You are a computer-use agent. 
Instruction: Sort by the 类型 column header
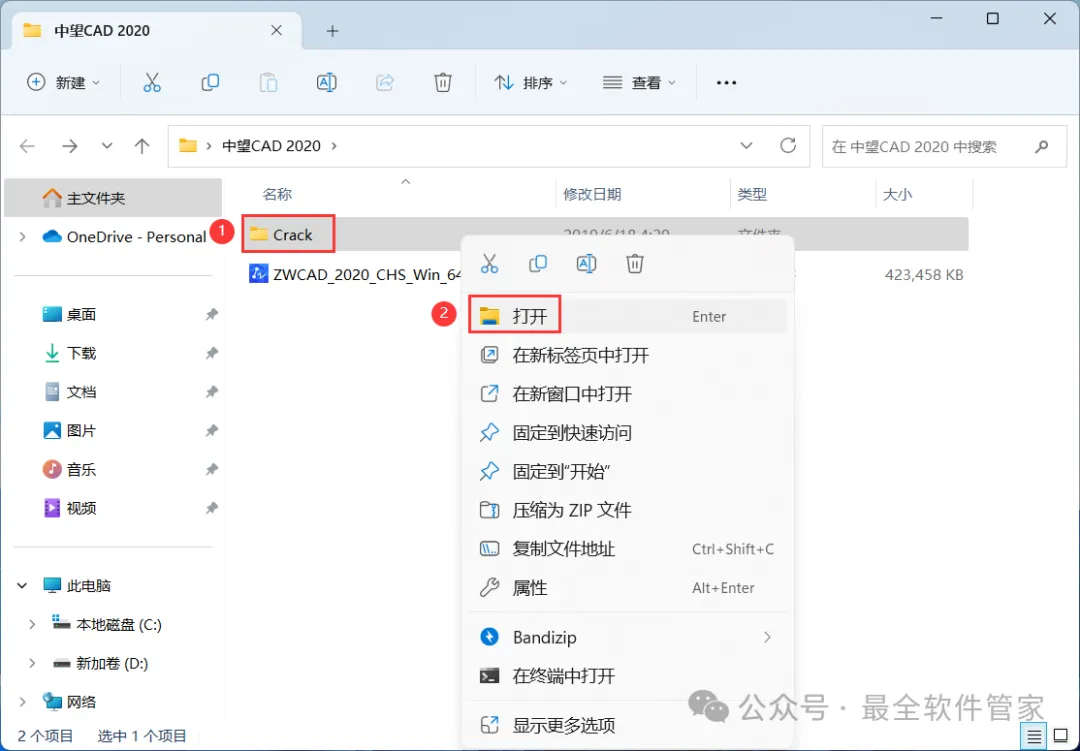point(752,194)
